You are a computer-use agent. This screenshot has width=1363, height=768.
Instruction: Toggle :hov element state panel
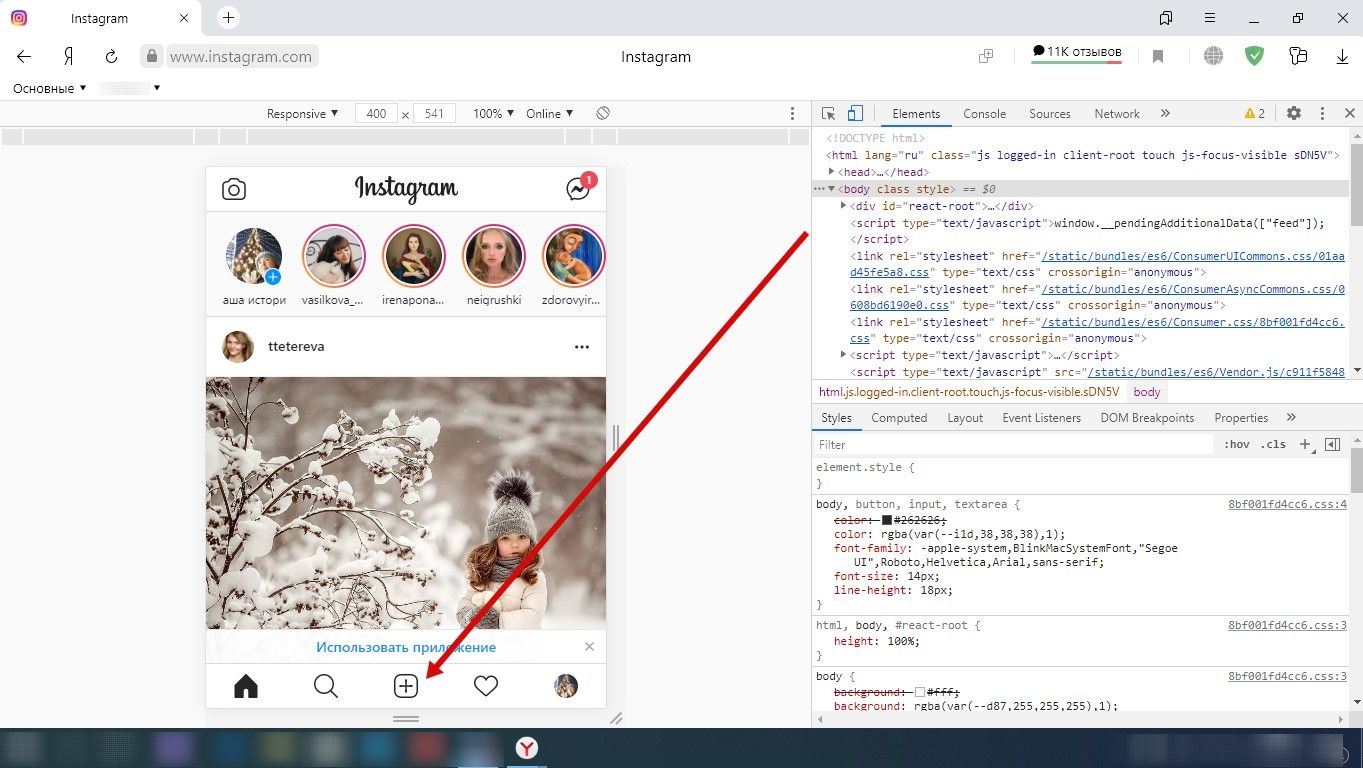(1237, 444)
